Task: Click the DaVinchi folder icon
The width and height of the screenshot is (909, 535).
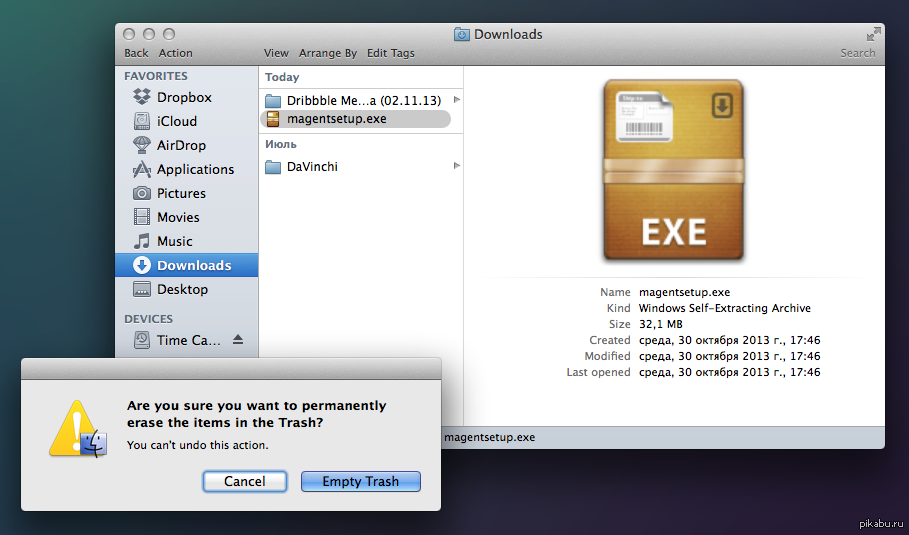Action: point(273,167)
